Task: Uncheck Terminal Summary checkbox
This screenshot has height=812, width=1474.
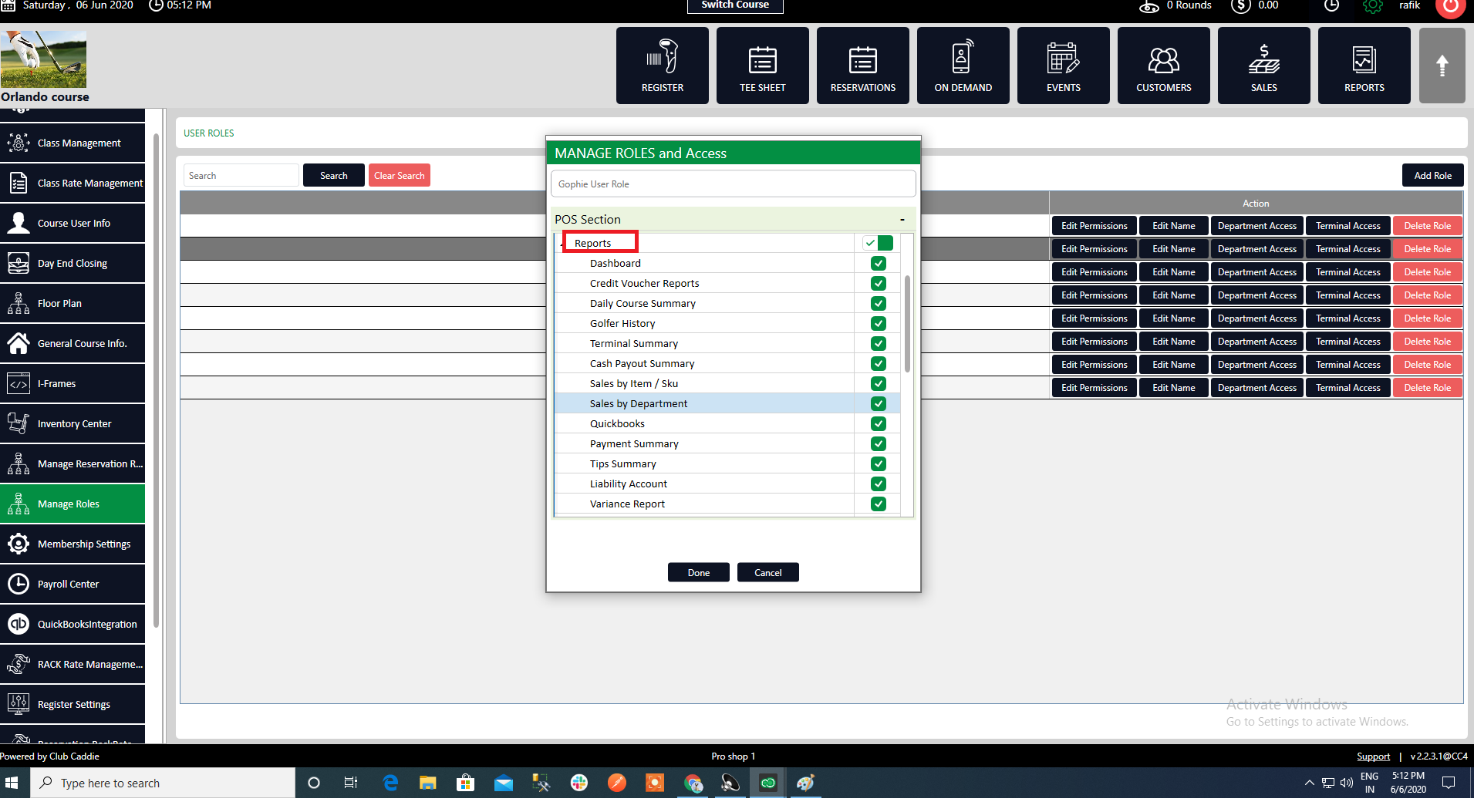Action: point(878,343)
